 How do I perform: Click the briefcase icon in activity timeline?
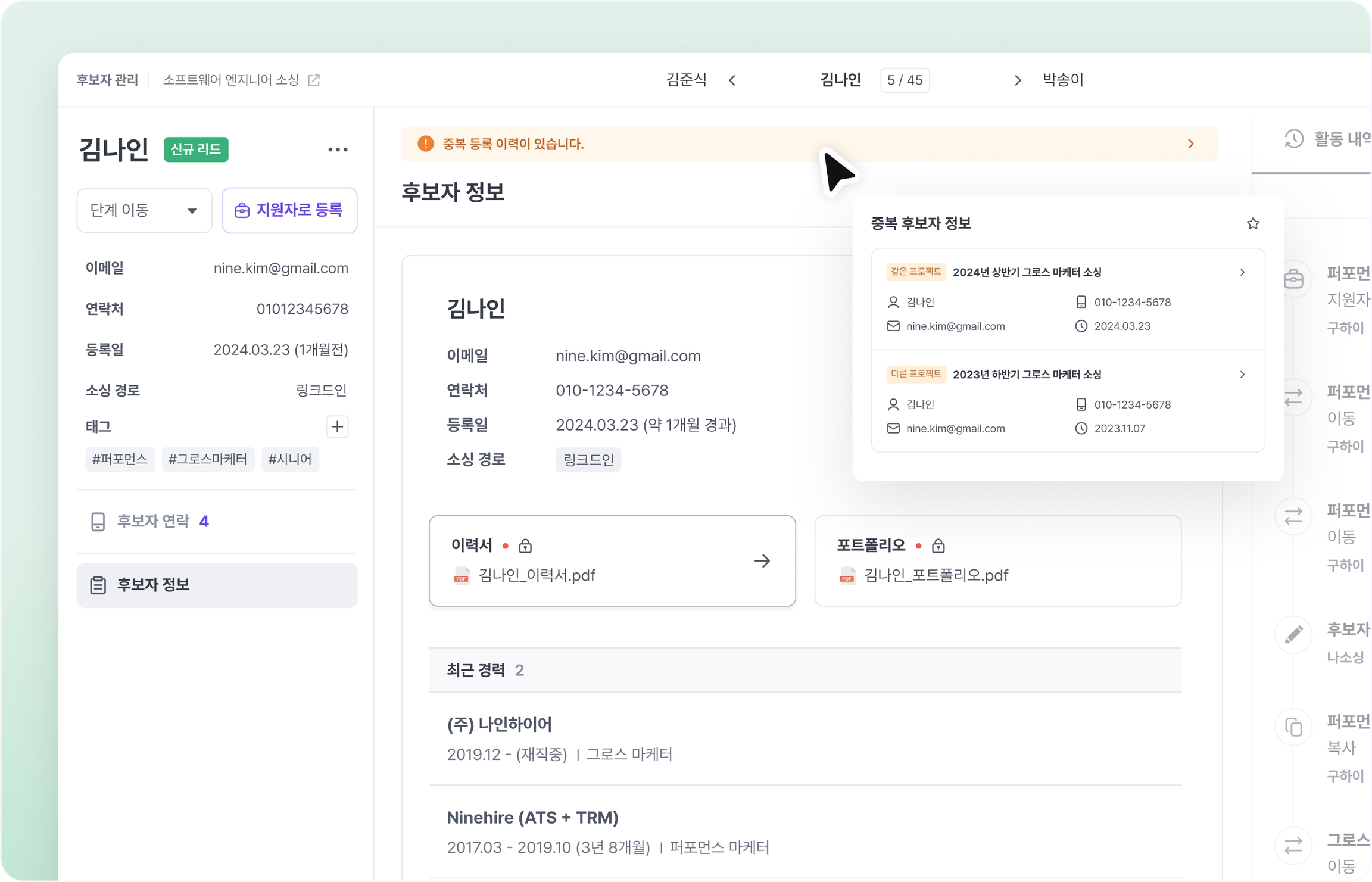[1293, 279]
